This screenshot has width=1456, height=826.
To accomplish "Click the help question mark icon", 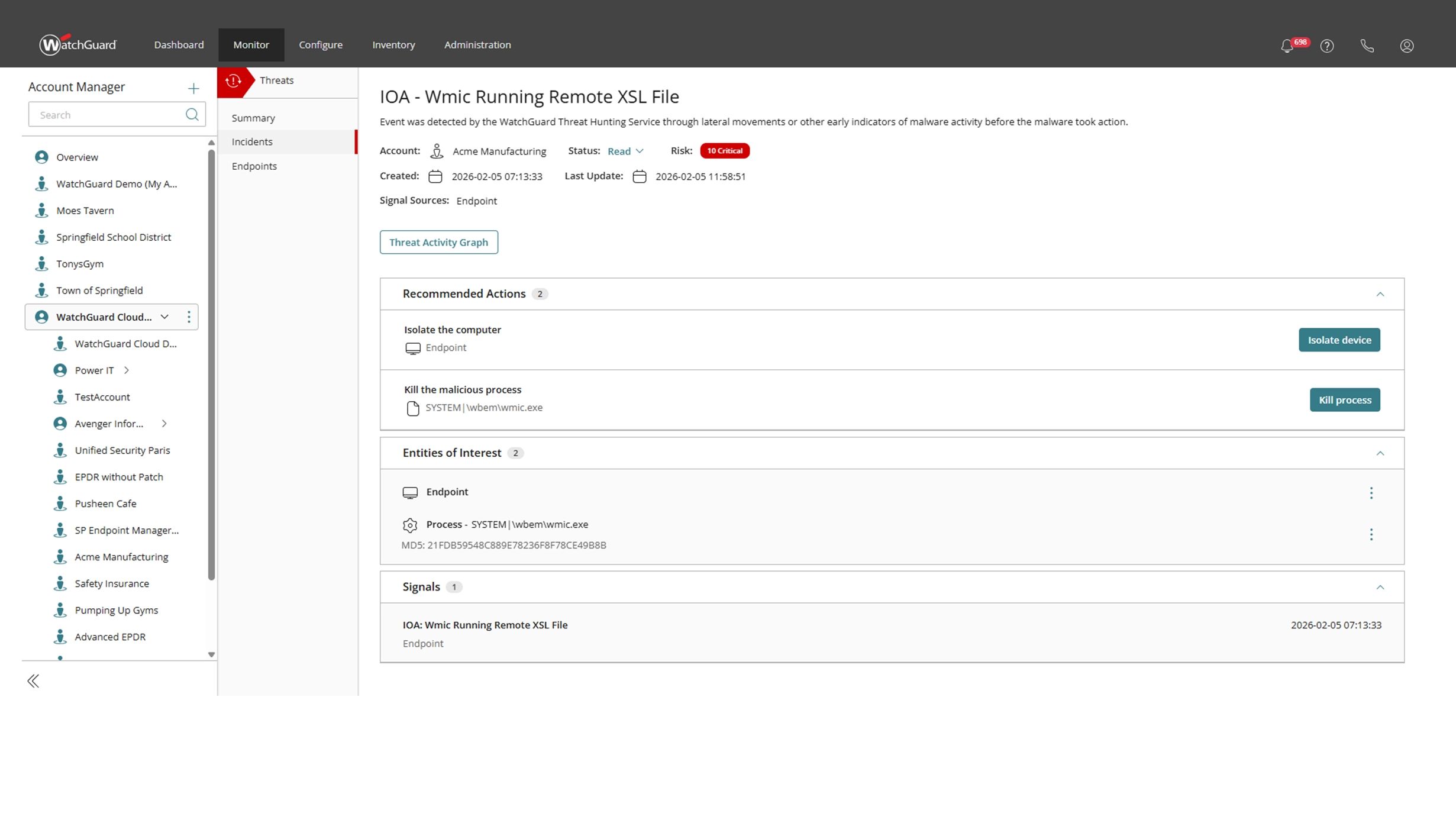I will 1327,46.
